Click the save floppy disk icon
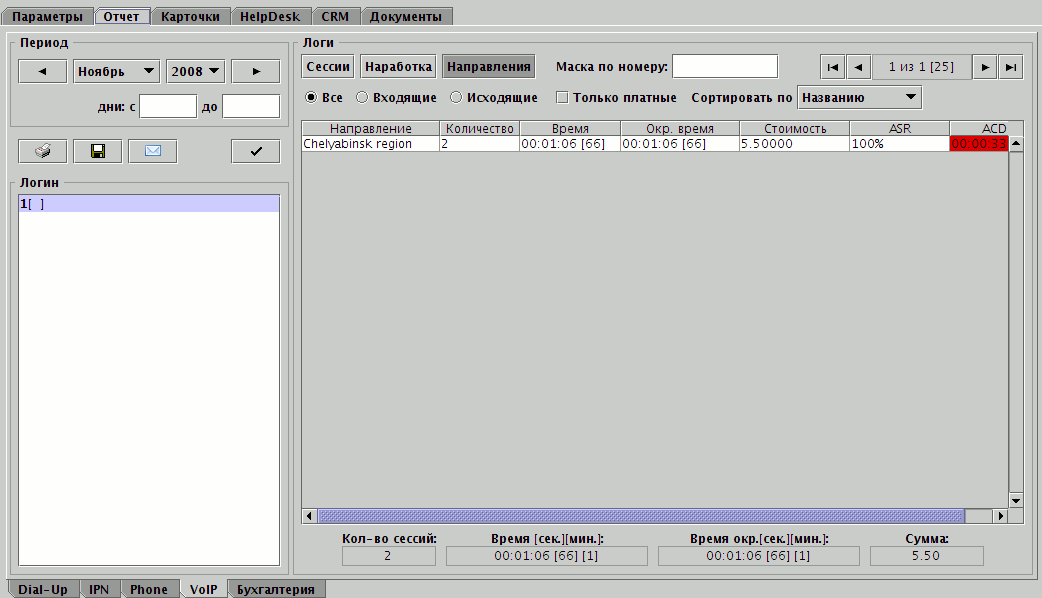Image resolution: width=1042 pixels, height=598 pixels. tap(97, 151)
